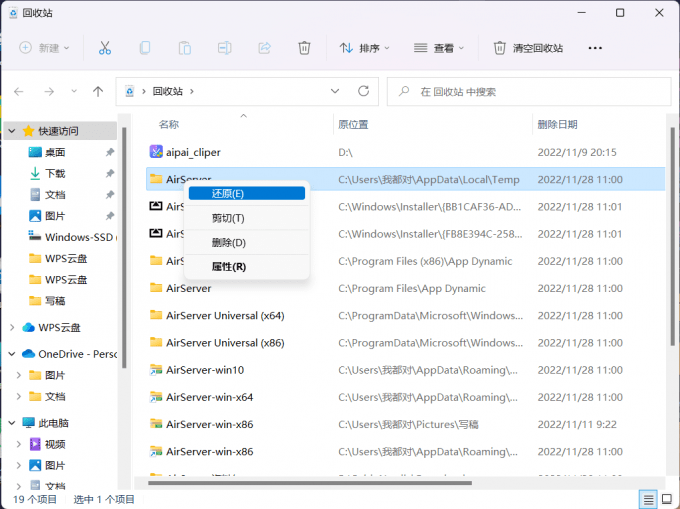The image size is (680, 509).
Task: Click the horizontal scrollbar of file list
Action: 310,483
